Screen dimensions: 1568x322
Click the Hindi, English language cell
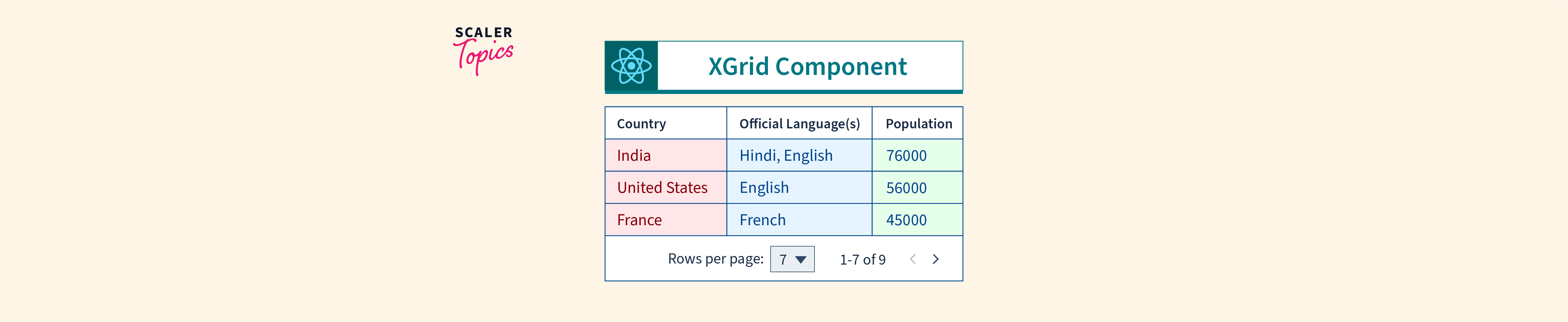[785, 156]
